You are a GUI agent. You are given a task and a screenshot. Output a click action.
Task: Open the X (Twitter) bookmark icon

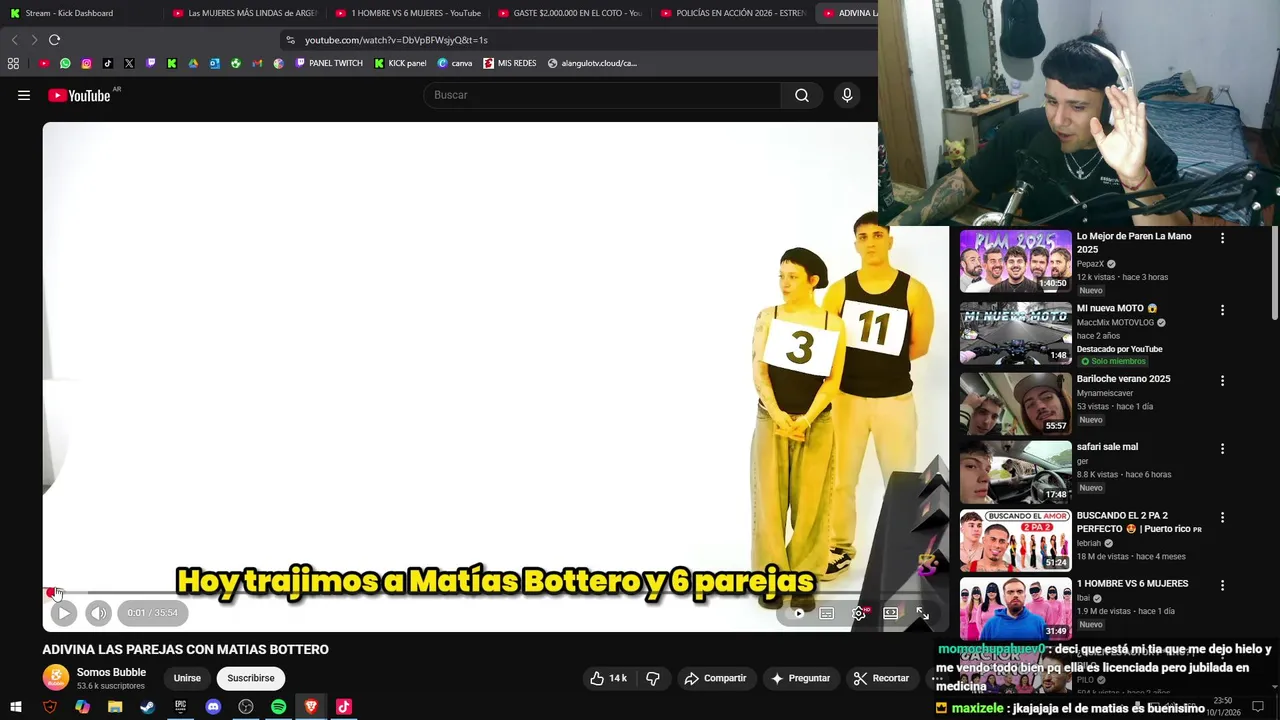(129, 63)
